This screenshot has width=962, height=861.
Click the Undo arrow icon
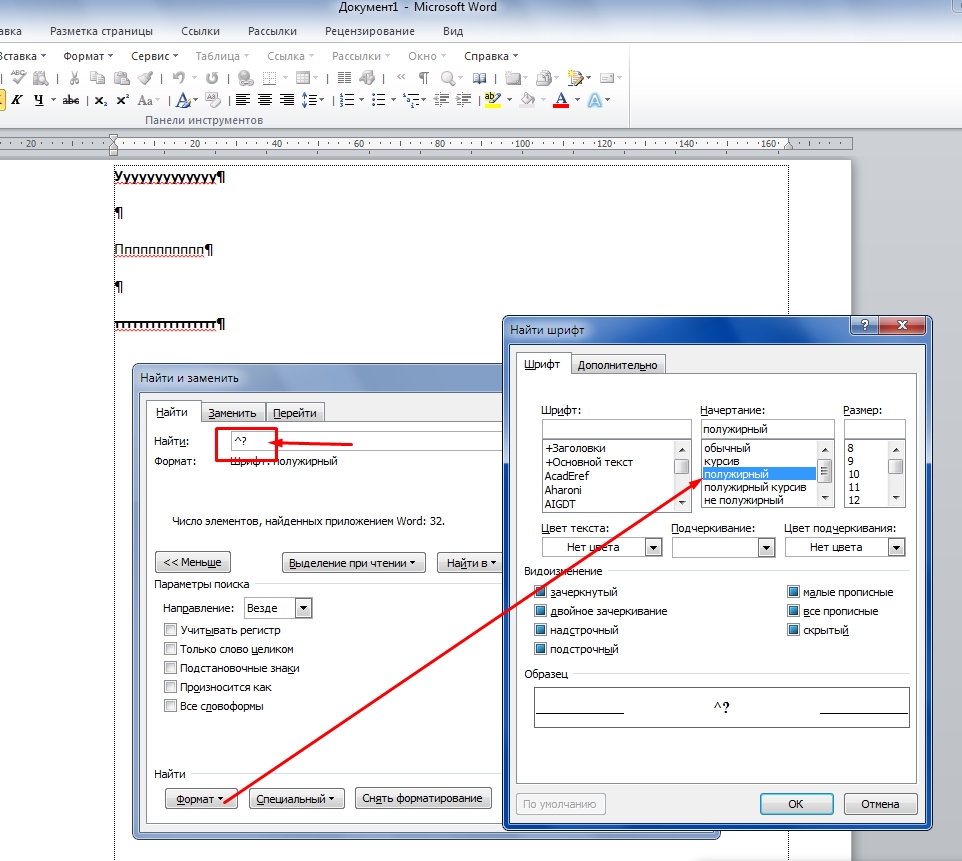(x=179, y=77)
